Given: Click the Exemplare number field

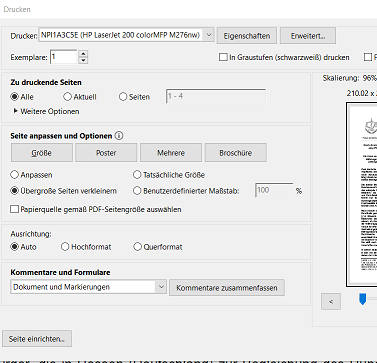Looking at the screenshot, I should 64,57.
